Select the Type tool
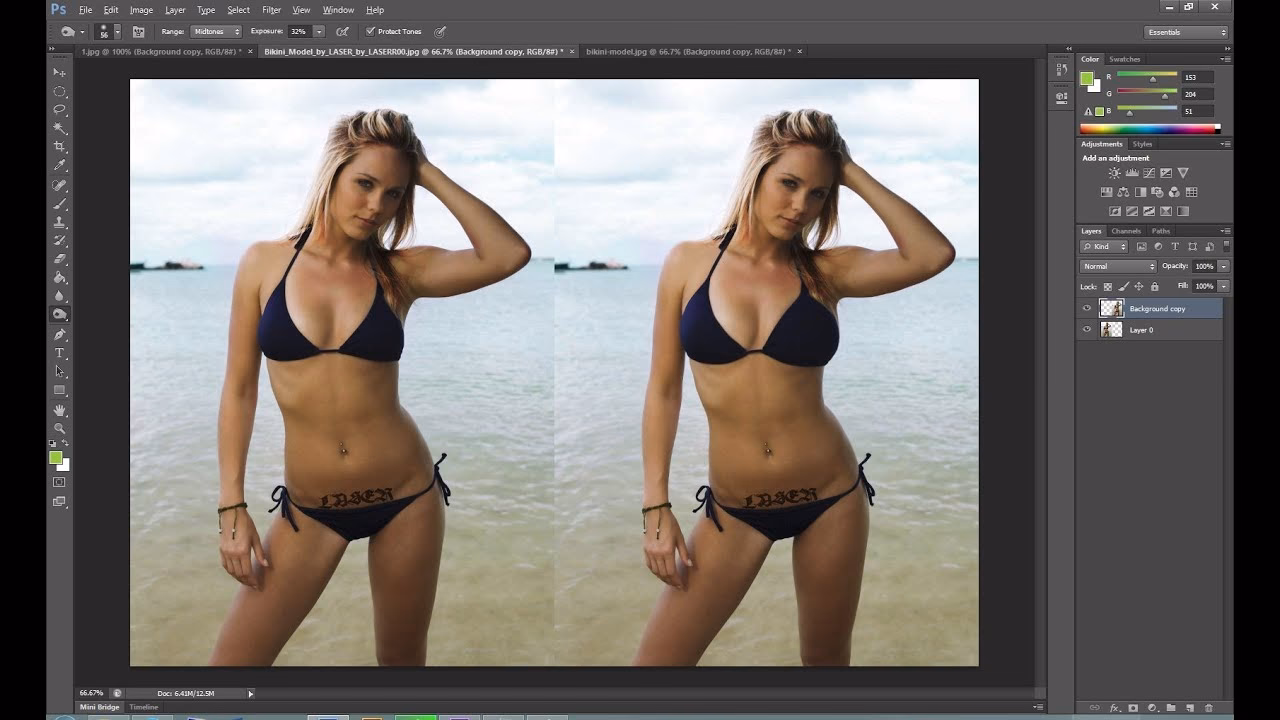The image size is (1280, 720). click(x=60, y=352)
